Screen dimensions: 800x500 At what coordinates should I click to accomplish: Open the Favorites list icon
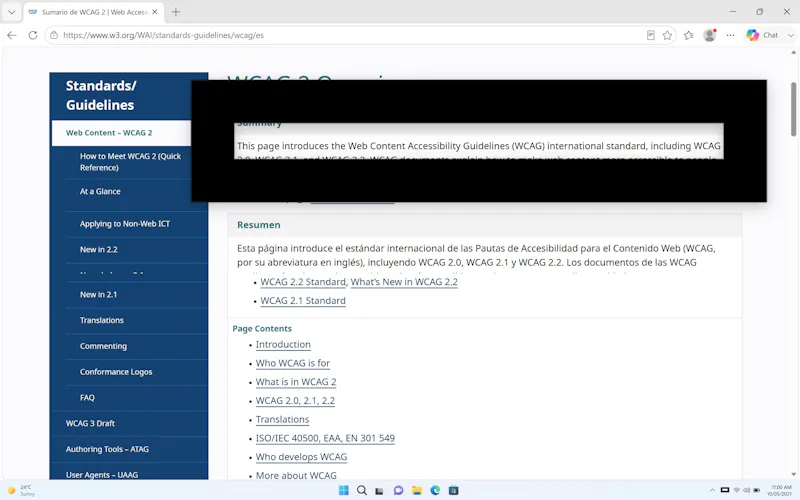tap(689, 35)
